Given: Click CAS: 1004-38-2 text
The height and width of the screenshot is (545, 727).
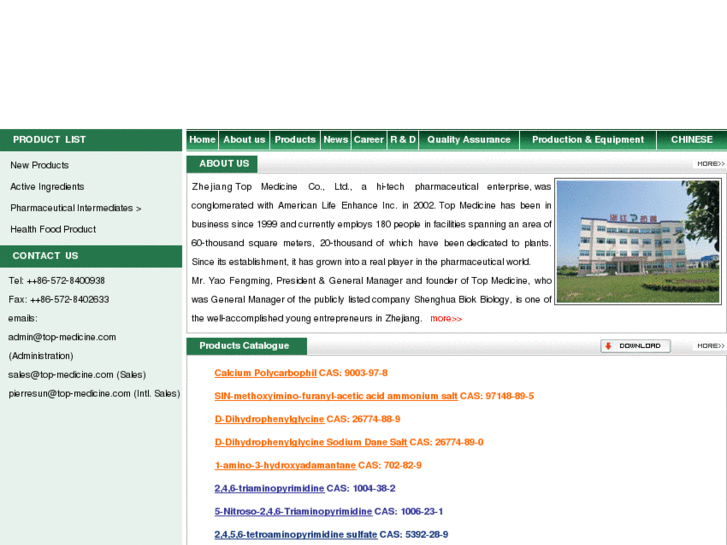Looking at the screenshot, I should 361,488.
